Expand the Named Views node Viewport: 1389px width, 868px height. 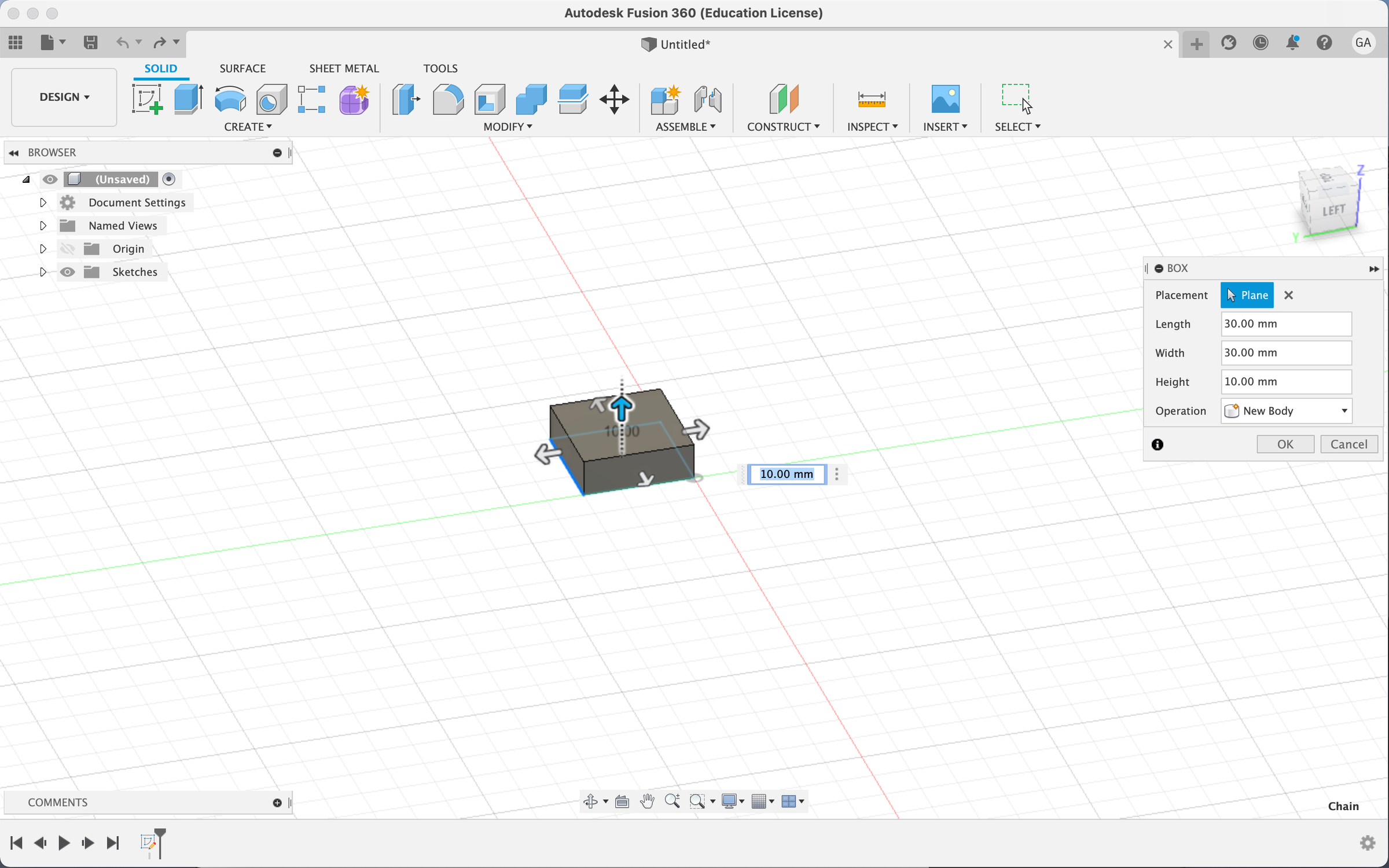point(43,226)
